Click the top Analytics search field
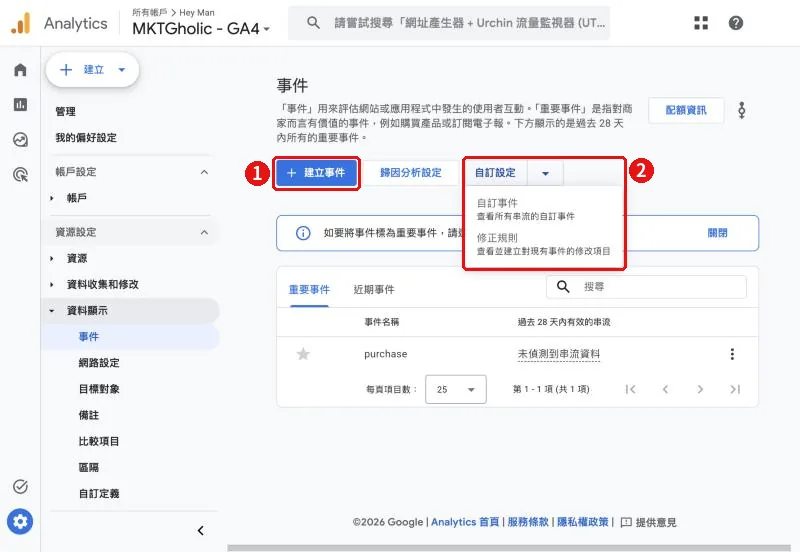Screen dimensions: 800x552 pyautogui.click(x=449, y=23)
